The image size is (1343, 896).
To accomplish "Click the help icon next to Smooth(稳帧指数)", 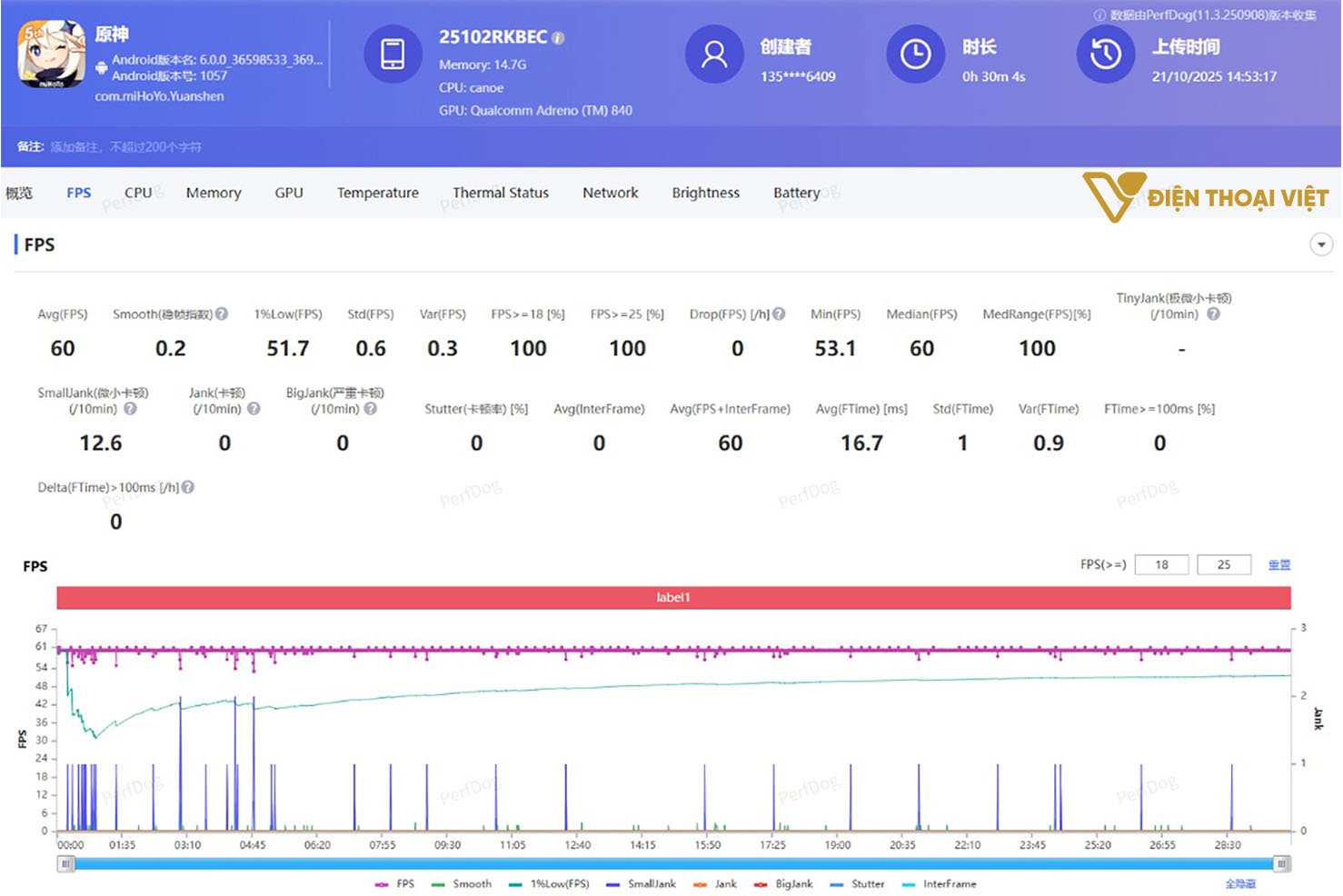I will tap(222, 314).
